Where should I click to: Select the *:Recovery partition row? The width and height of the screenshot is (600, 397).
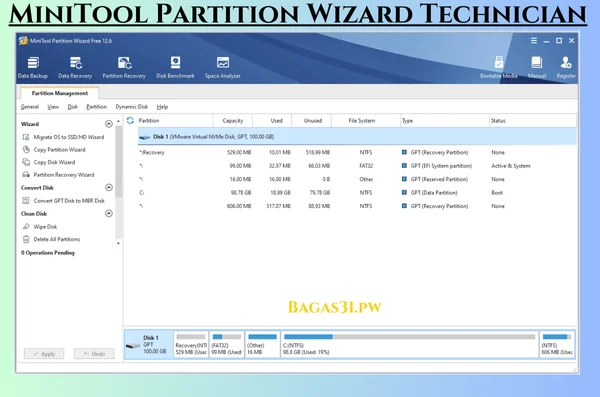tap(357, 152)
